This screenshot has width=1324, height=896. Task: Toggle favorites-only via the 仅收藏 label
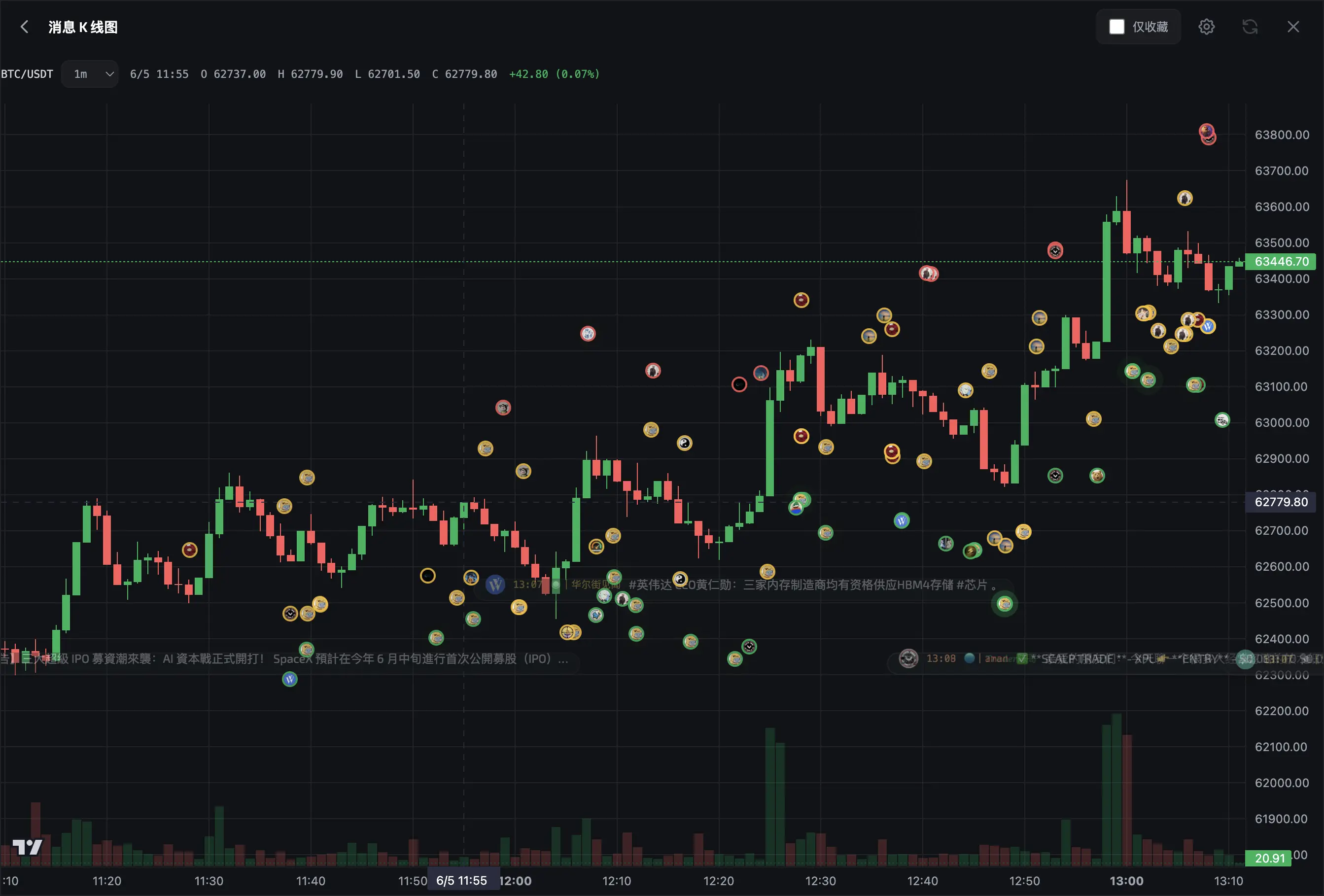1150,27
